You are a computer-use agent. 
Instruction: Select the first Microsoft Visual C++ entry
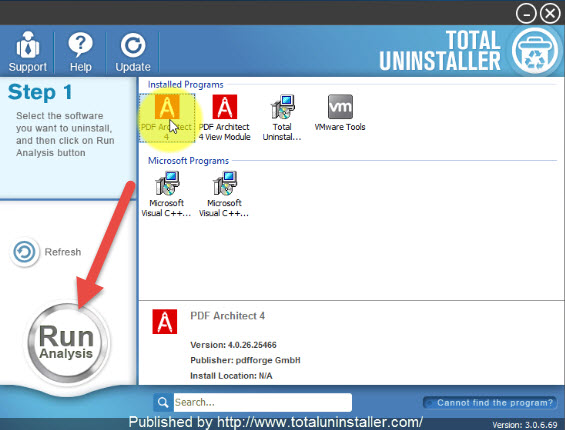pos(166,194)
